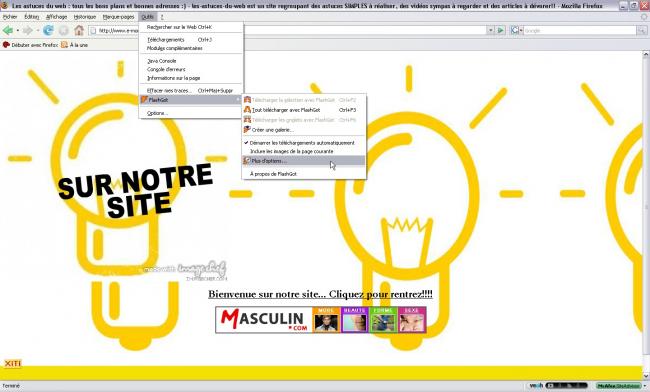Click the Masculin.com banner image

coord(321,319)
